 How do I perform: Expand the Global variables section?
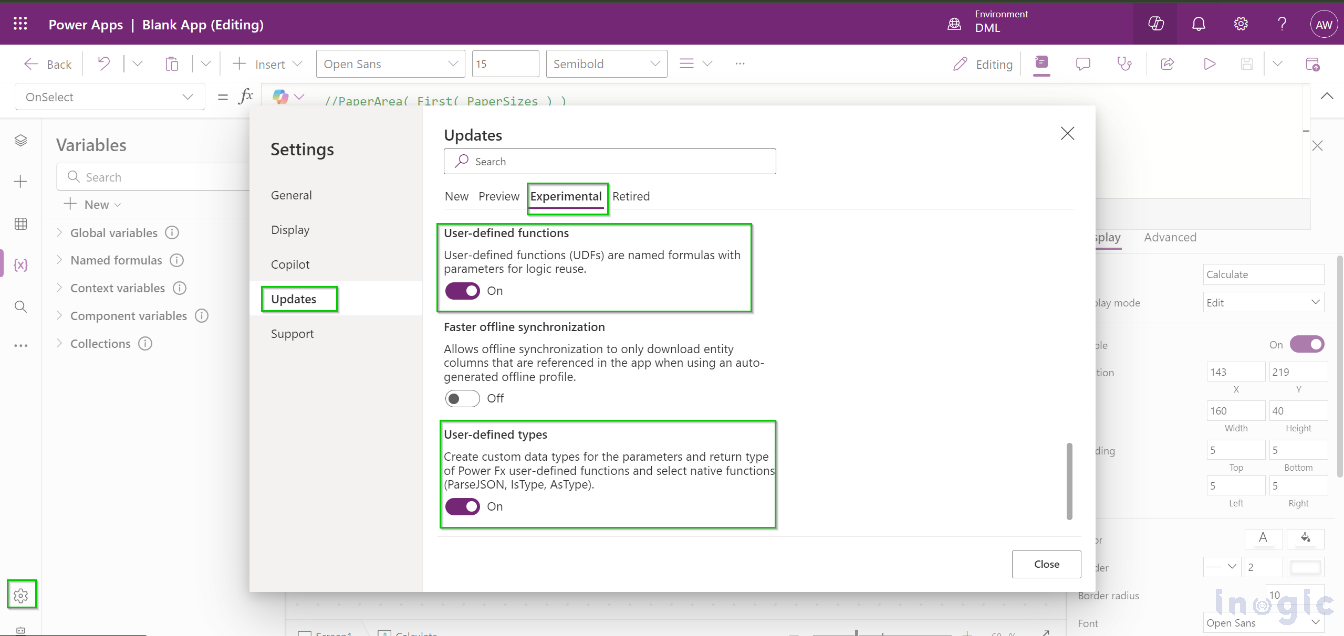click(114, 233)
